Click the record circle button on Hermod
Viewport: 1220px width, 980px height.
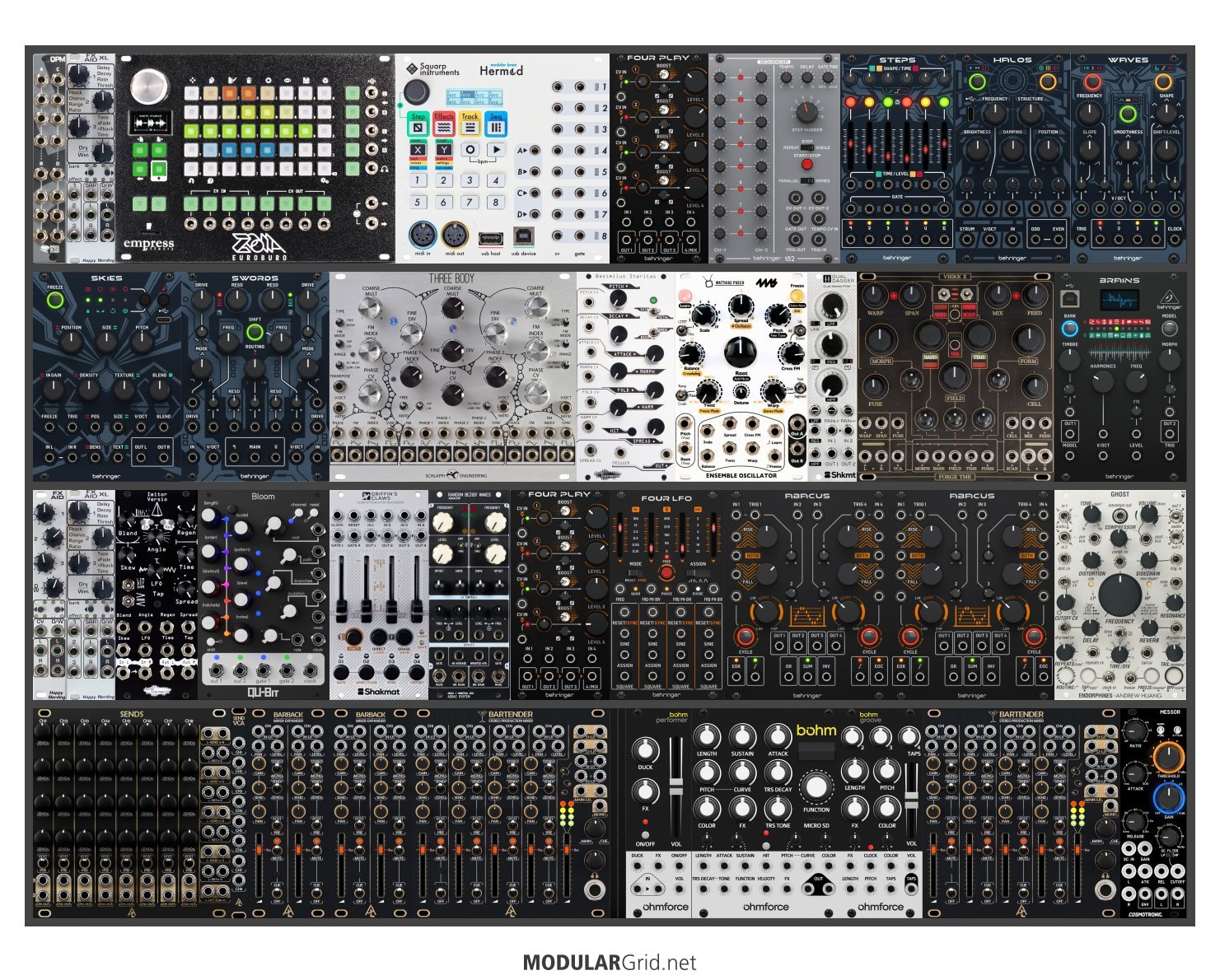click(x=470, y=150)
